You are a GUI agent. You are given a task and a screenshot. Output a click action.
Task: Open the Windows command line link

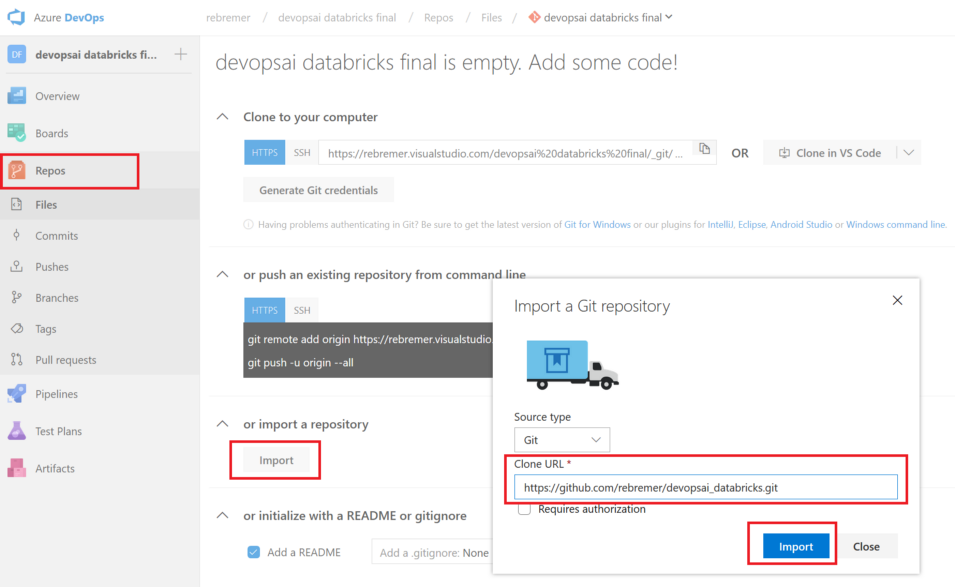pos(895,225)
